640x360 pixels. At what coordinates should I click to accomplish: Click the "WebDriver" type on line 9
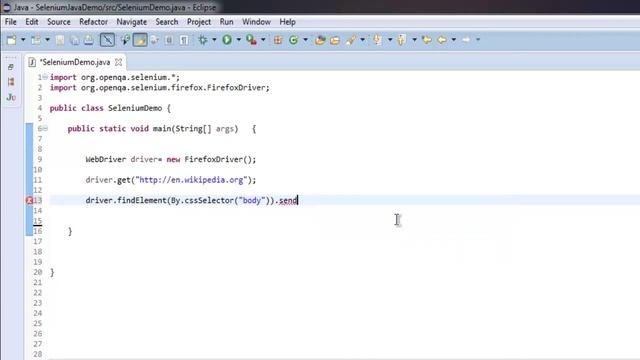pos(106,159)
